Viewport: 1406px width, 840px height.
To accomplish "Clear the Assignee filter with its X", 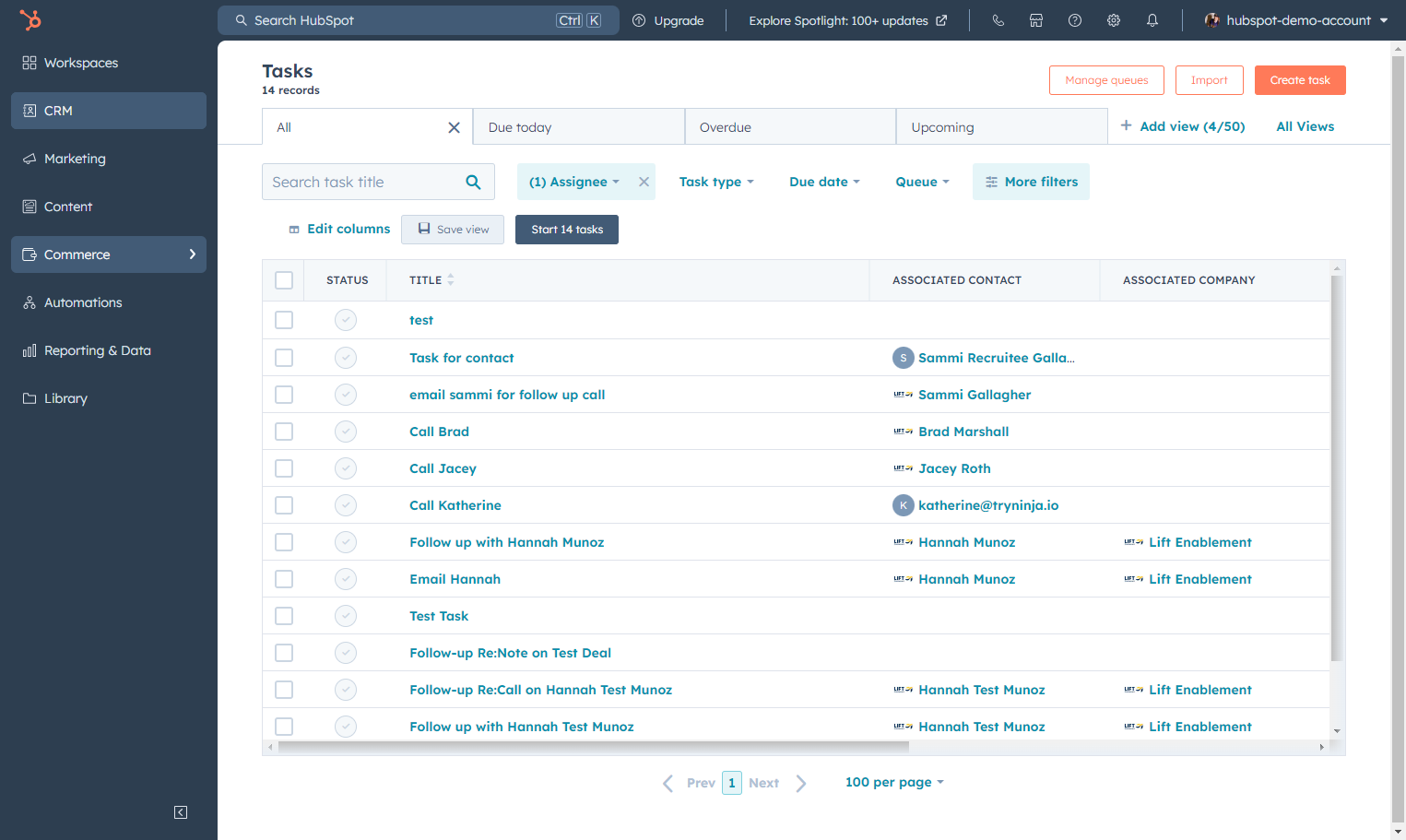I will pyautogui.click(x=644, y=183).
